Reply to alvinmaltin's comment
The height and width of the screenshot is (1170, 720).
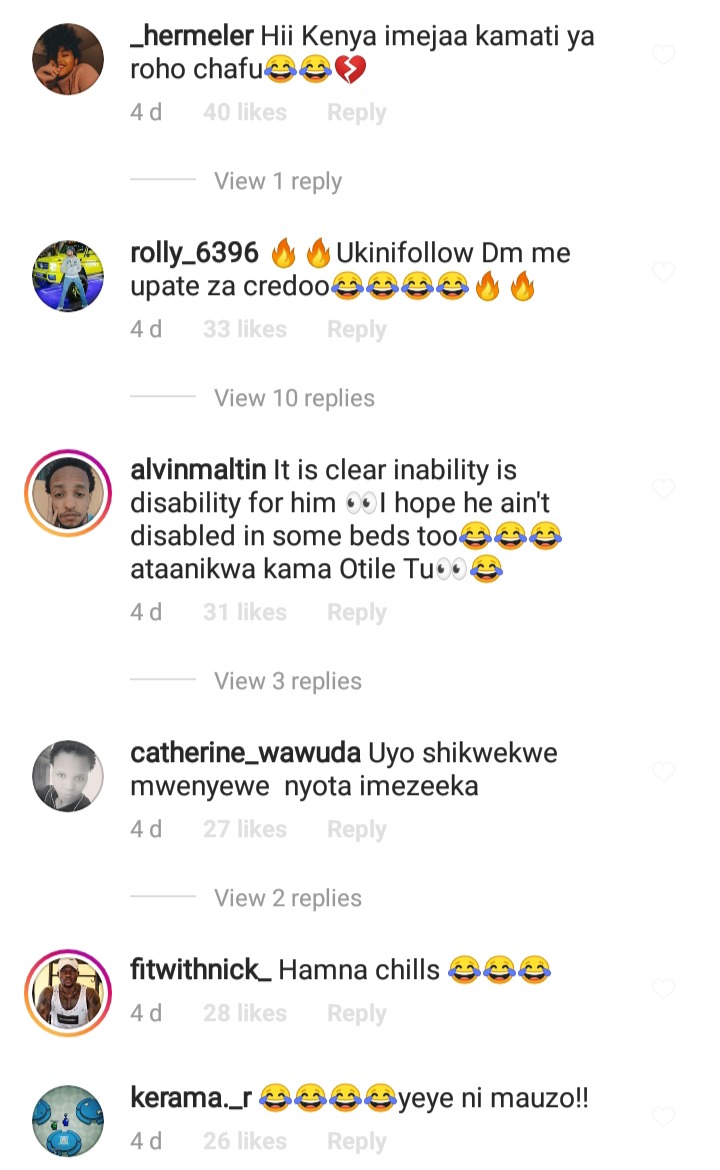pyautogui.click(x=357, y=612)
